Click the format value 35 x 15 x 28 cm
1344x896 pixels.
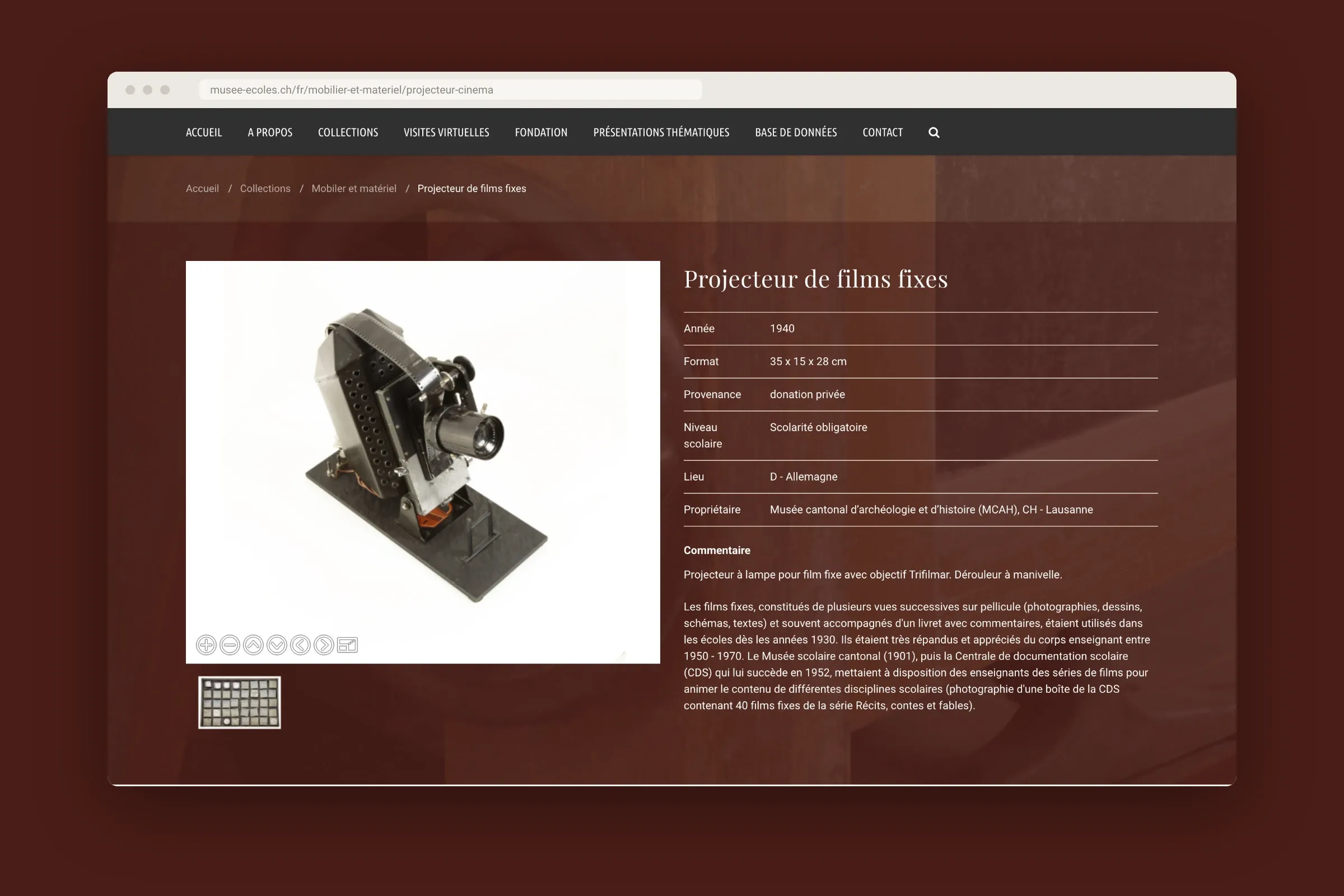click(808, 362)
